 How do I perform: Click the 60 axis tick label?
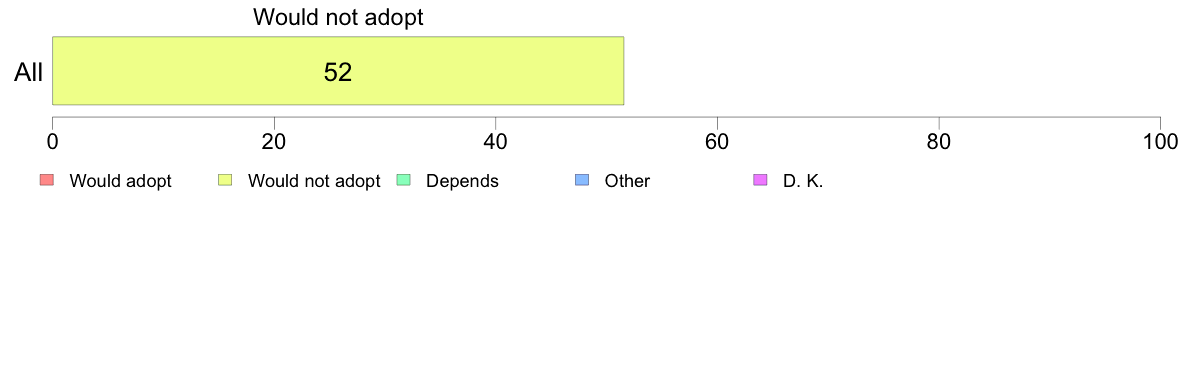(717, 141)
